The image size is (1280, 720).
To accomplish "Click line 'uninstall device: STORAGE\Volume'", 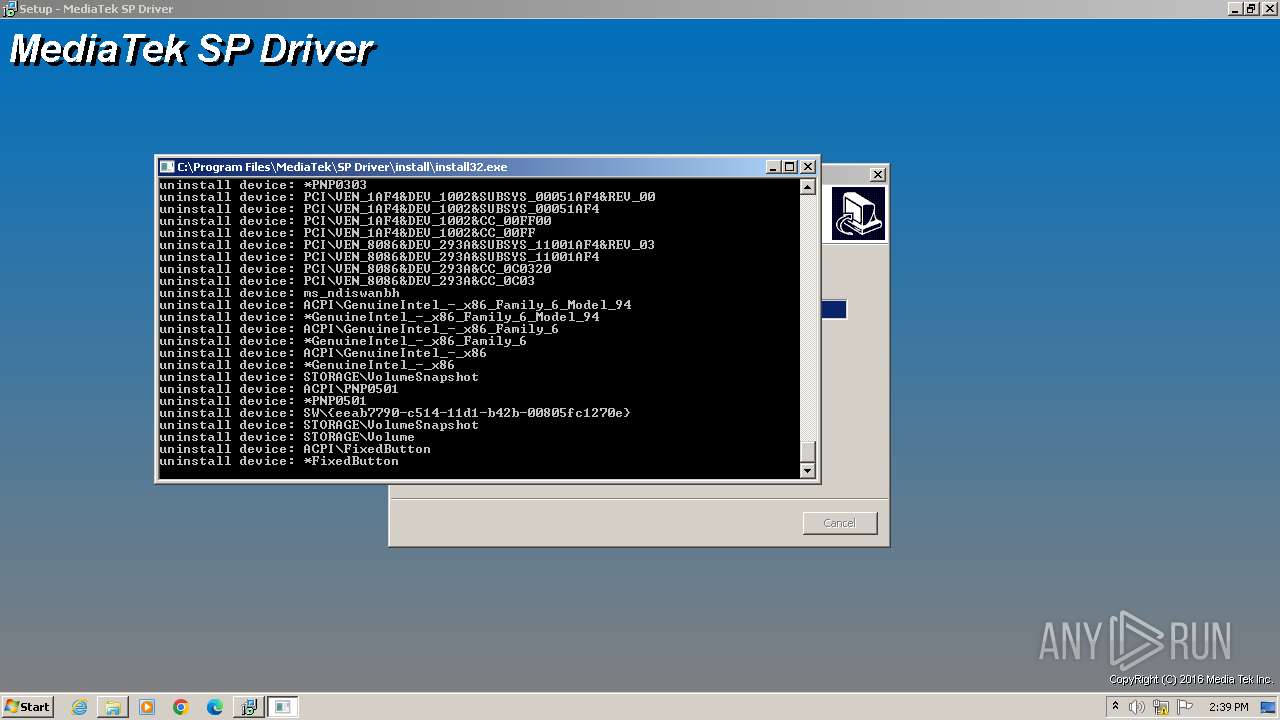I will click(287, 437).
